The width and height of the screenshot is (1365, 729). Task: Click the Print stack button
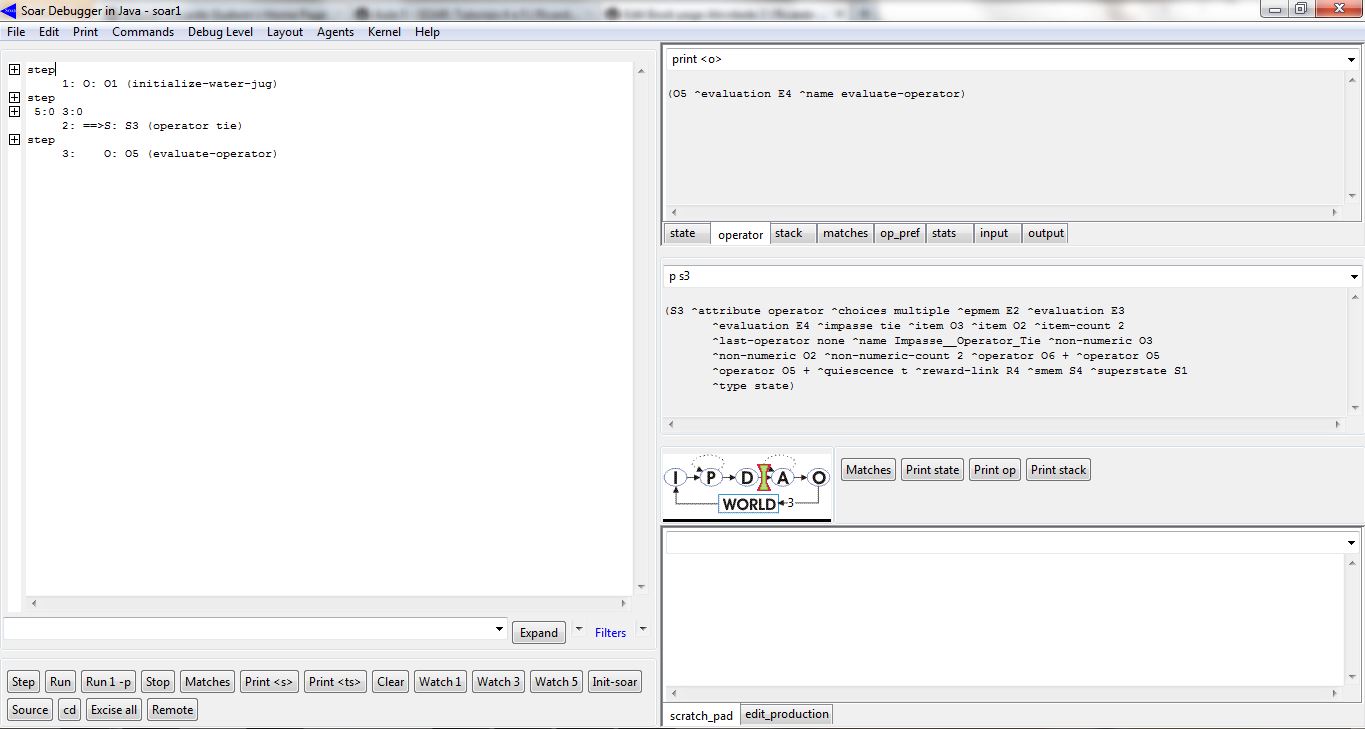point(1058,470)
